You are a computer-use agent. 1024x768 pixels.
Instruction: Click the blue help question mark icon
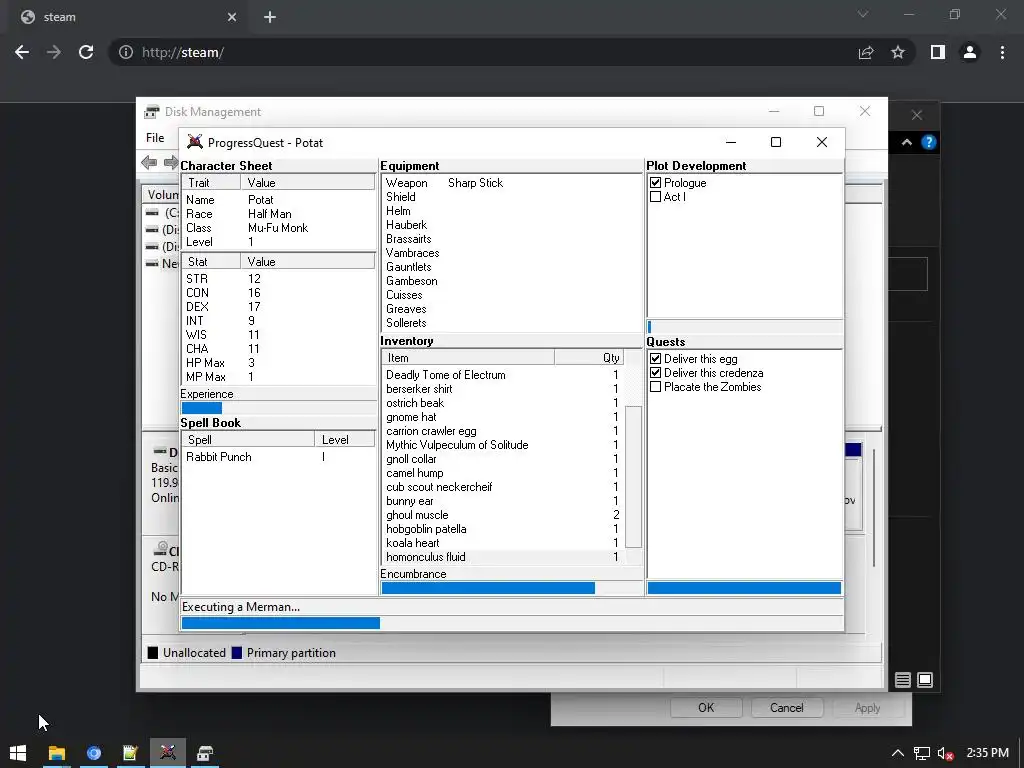[929, 142]
